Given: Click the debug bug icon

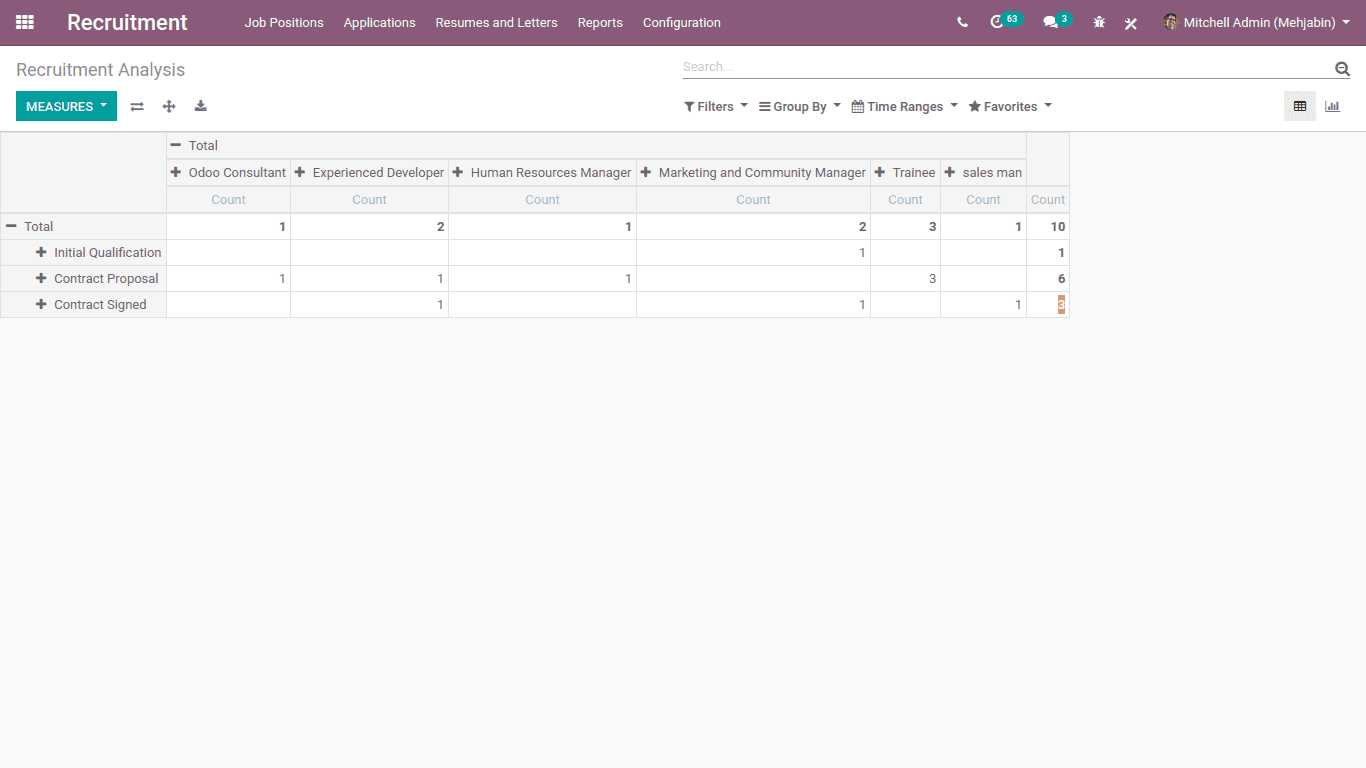Looking at the screenshot, I should [x=1099, y=22].
